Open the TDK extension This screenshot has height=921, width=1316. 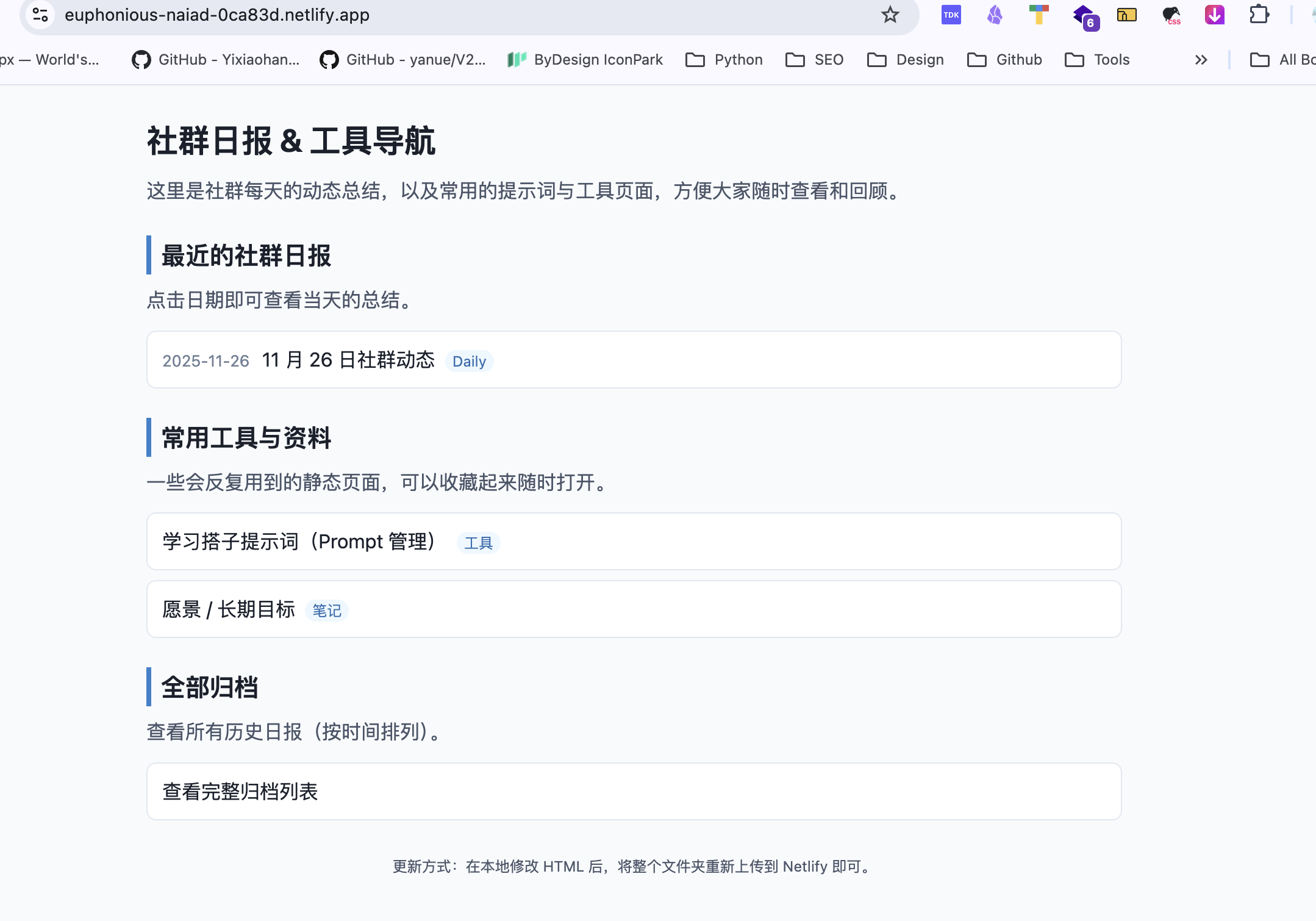(x=950, y=15)
